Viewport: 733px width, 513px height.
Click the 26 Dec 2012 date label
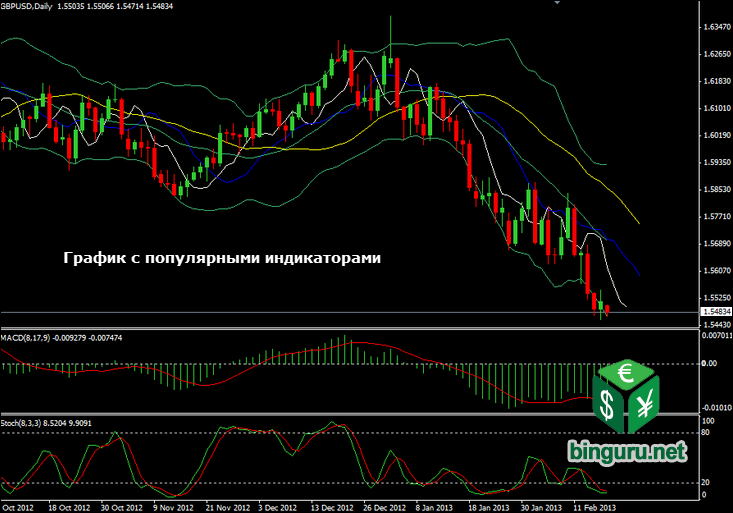click(x=384, y=508)
